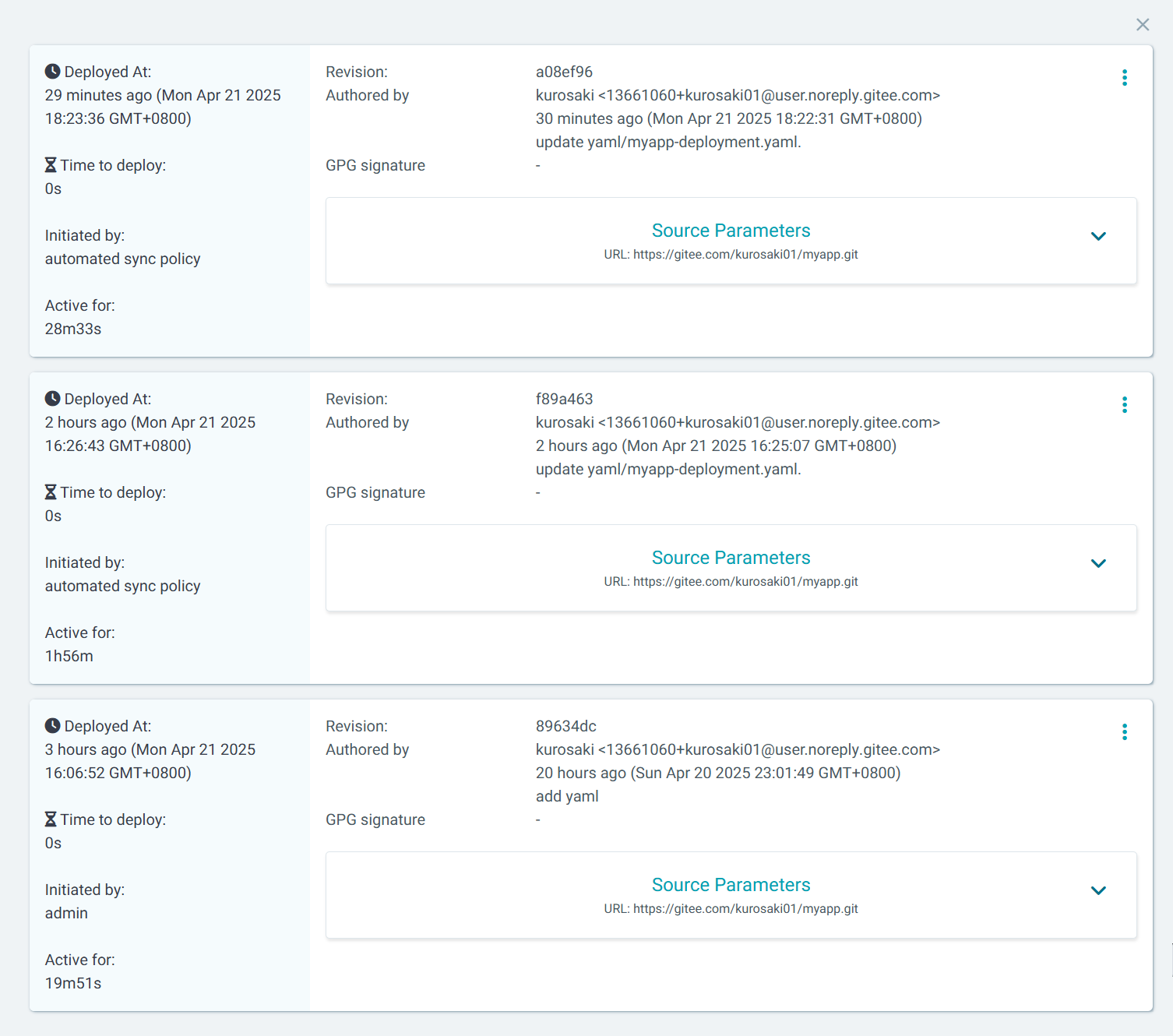
Task: Open kebab menu for revision f89a463
Action: 1125,404
